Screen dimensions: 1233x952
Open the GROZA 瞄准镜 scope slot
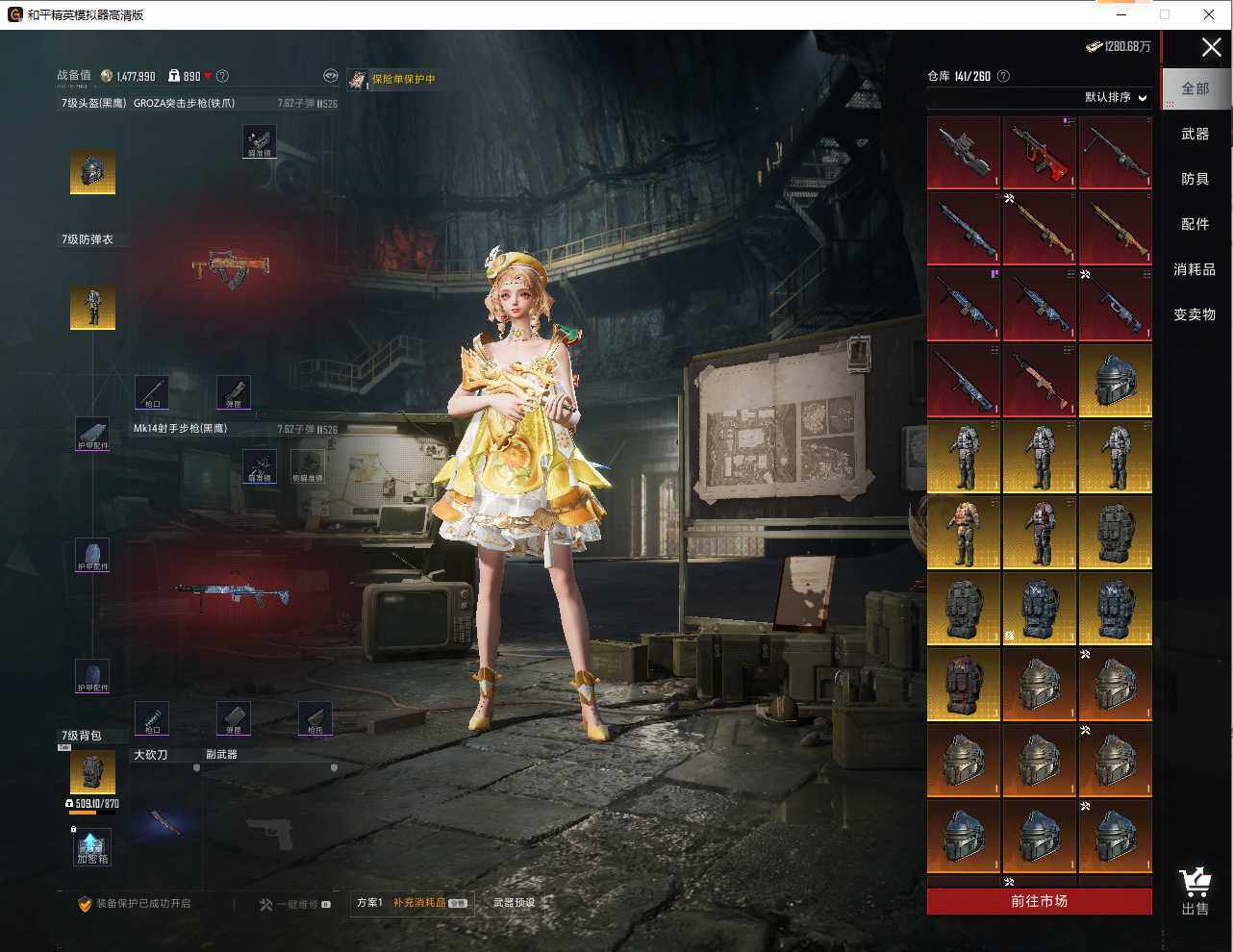point(259,141)
